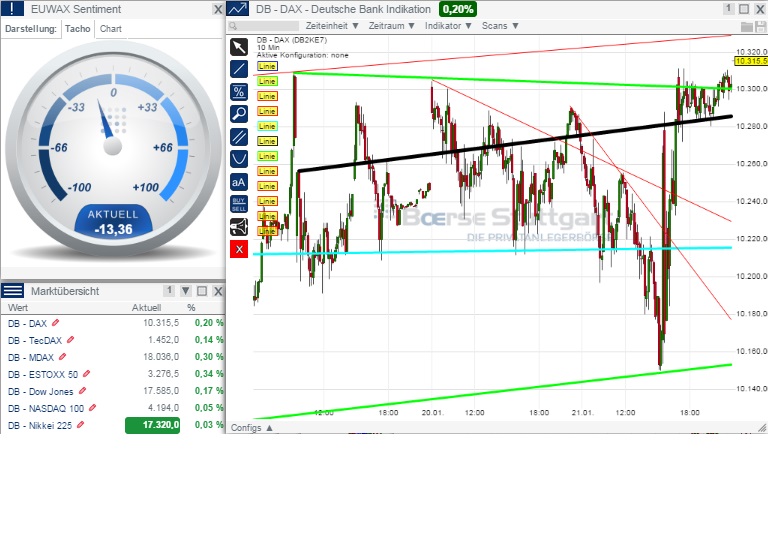Click the group number 1 button in Marktübersicht
The image size is (768, 538).
[169, 291]
